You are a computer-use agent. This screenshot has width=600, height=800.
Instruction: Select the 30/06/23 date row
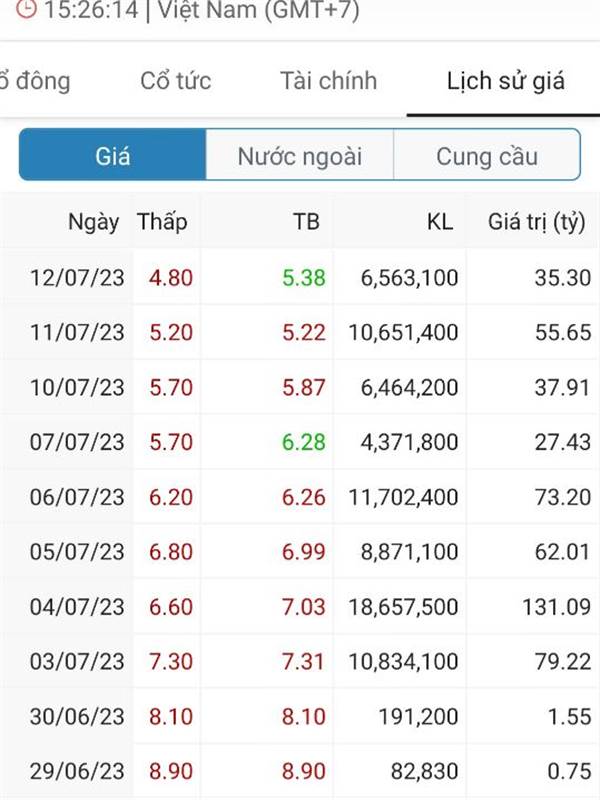click(x=300, y=716)
